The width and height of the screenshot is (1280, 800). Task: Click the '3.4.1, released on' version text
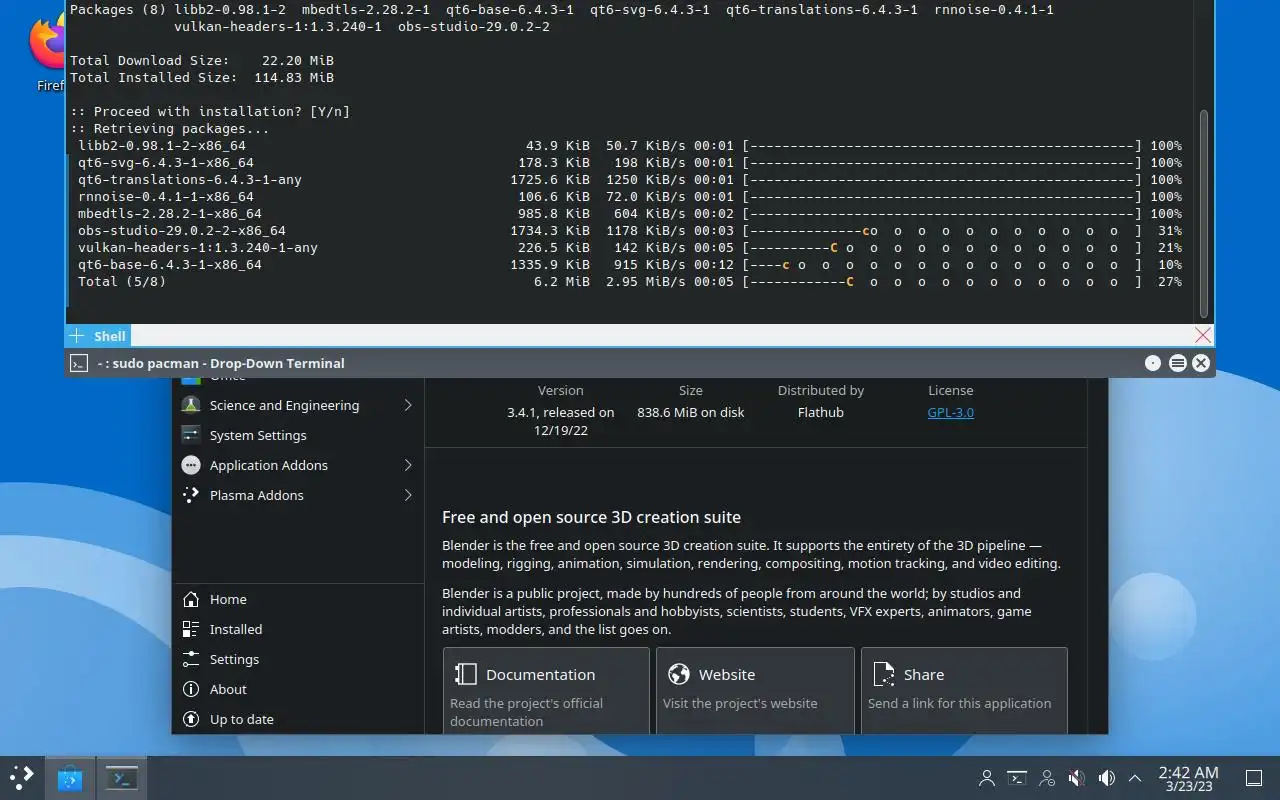[560, 412]
